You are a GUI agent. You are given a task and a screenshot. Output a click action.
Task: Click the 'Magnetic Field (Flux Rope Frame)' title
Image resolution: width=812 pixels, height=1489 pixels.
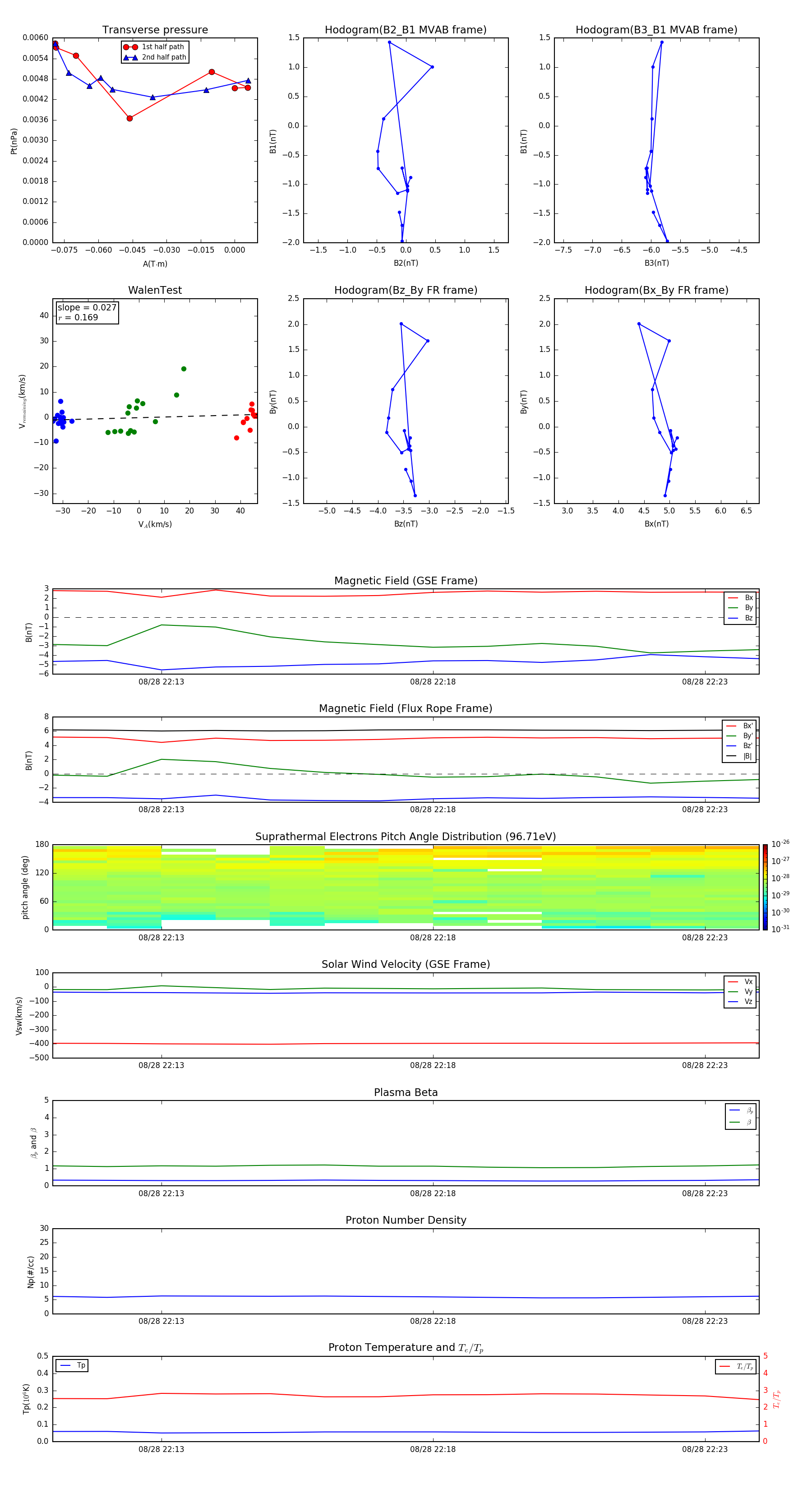[406, 709]
